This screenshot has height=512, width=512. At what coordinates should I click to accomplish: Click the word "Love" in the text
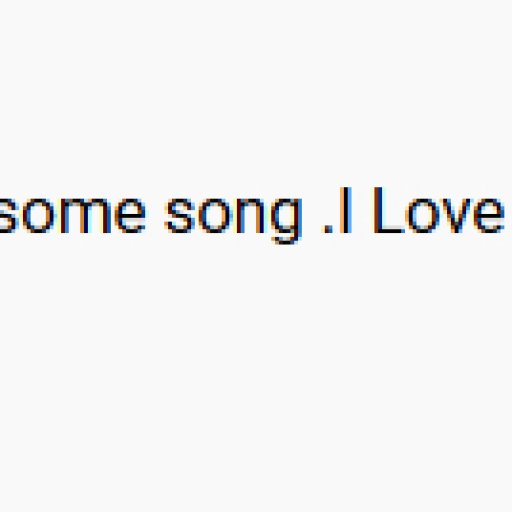(x=439, y=210)
